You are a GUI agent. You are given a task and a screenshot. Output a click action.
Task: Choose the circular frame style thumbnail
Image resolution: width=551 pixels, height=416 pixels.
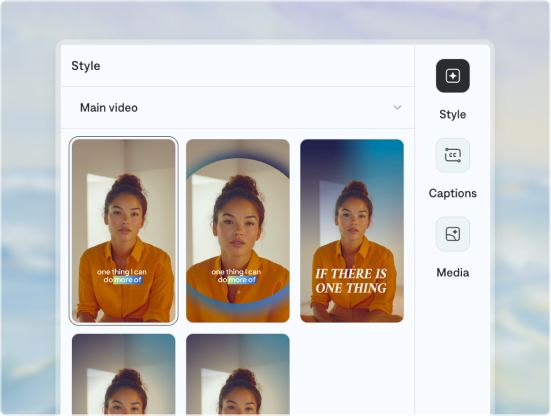238,231
